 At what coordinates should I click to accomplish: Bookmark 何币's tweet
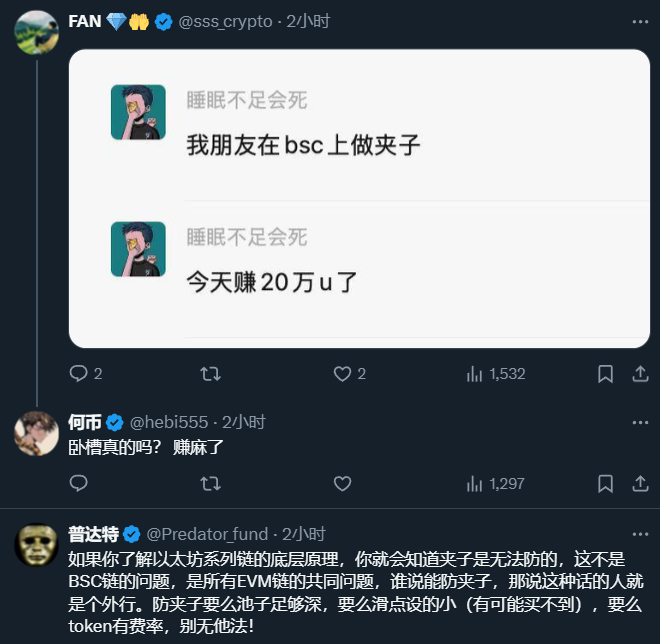[605, 484]
